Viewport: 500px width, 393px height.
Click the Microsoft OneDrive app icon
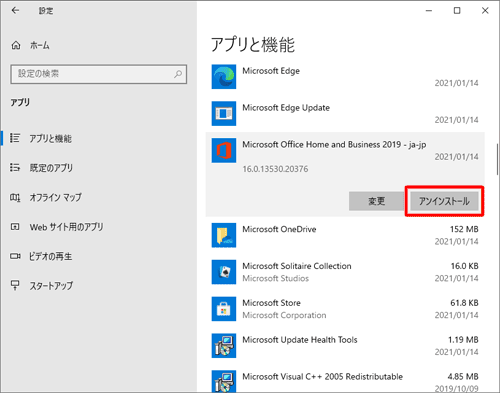(224, 235)
